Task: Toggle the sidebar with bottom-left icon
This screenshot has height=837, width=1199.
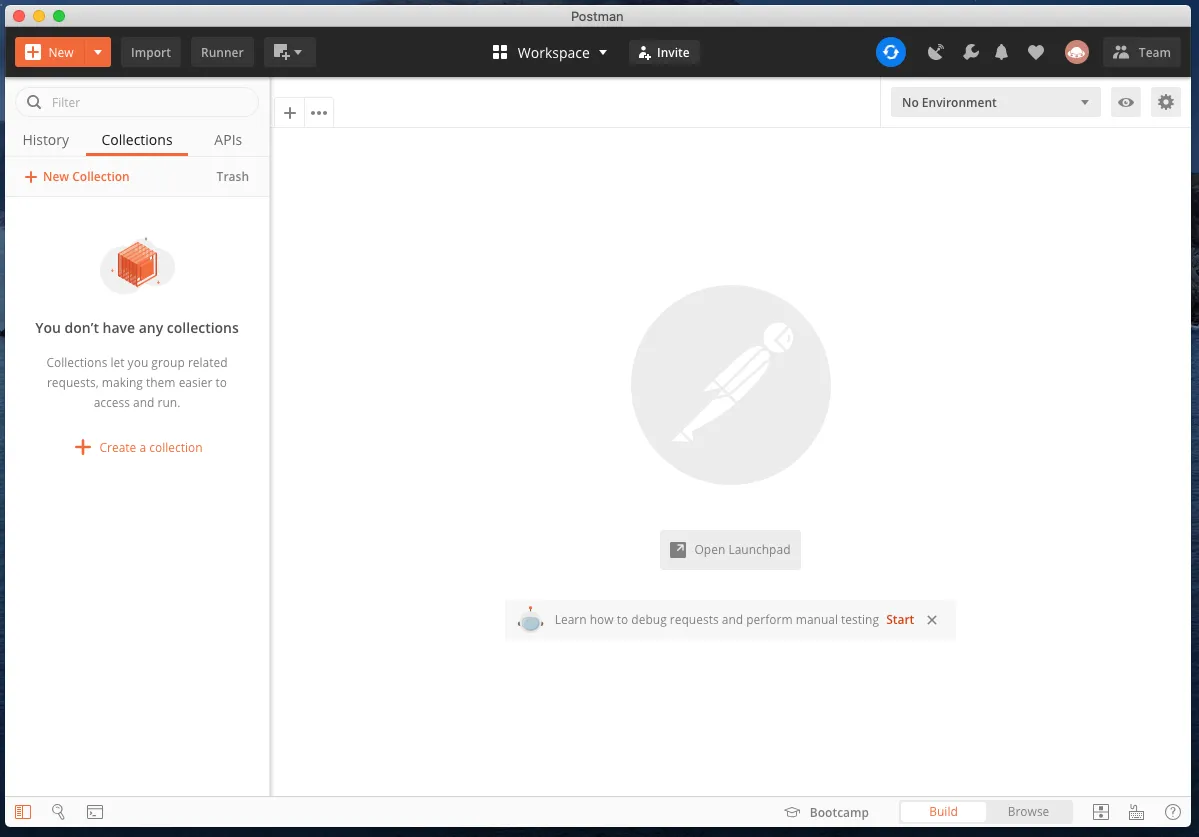Action: [23, 812]
